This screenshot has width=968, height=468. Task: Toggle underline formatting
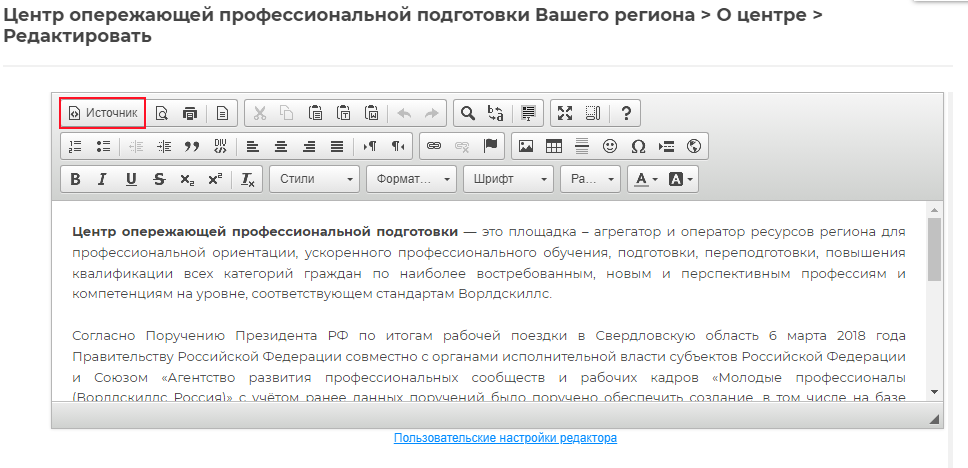pyautogui.click(x=131, y=180)
